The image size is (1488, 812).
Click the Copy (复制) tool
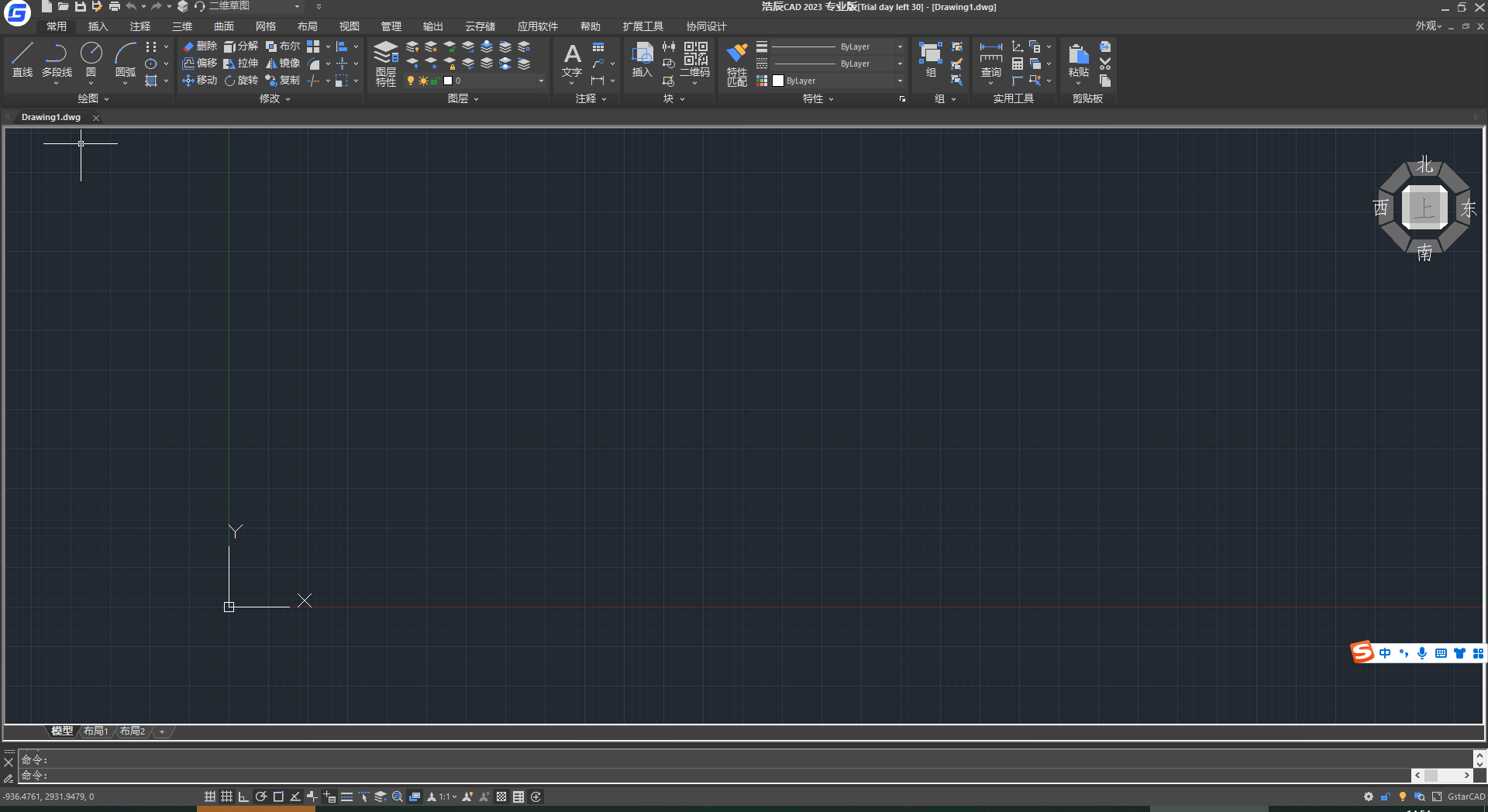point(283,81)
